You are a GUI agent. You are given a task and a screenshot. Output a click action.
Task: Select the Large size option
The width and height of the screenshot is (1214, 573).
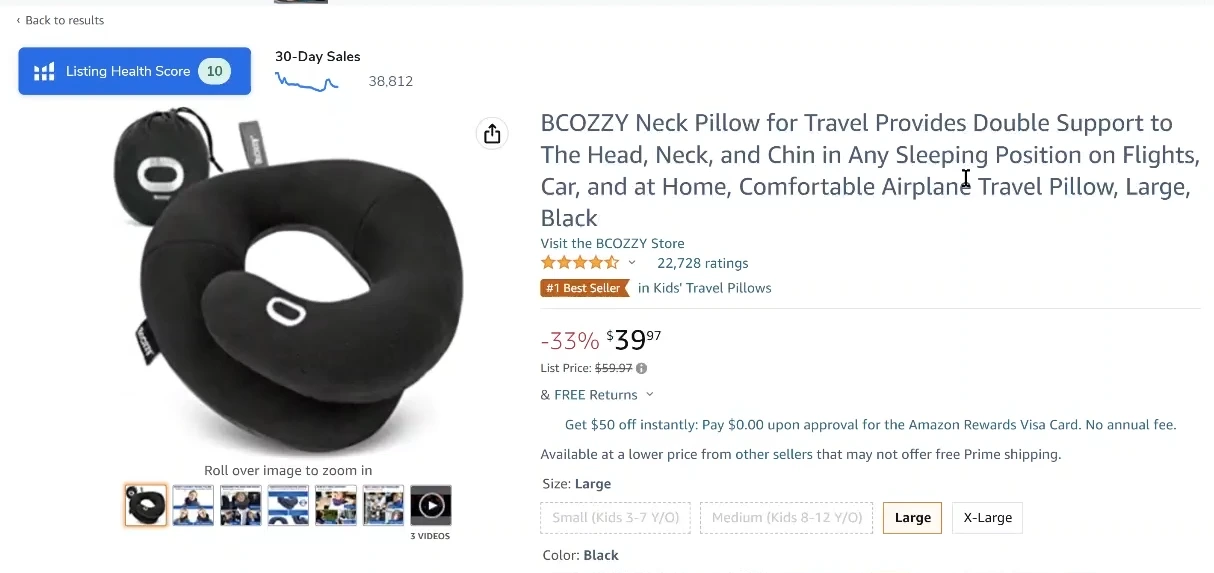coord(912,518)
